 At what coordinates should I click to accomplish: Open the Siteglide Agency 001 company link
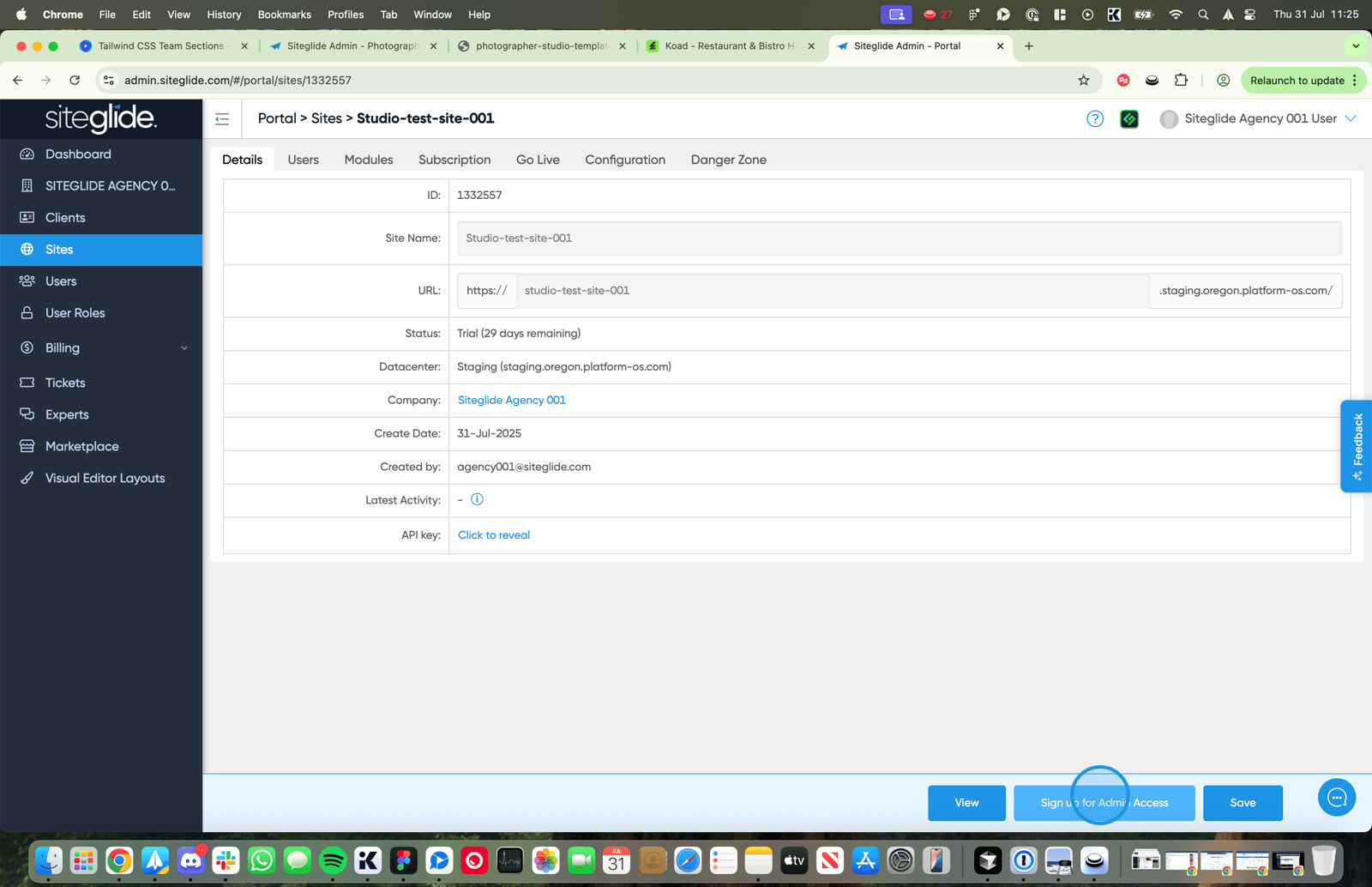point(512,401)
